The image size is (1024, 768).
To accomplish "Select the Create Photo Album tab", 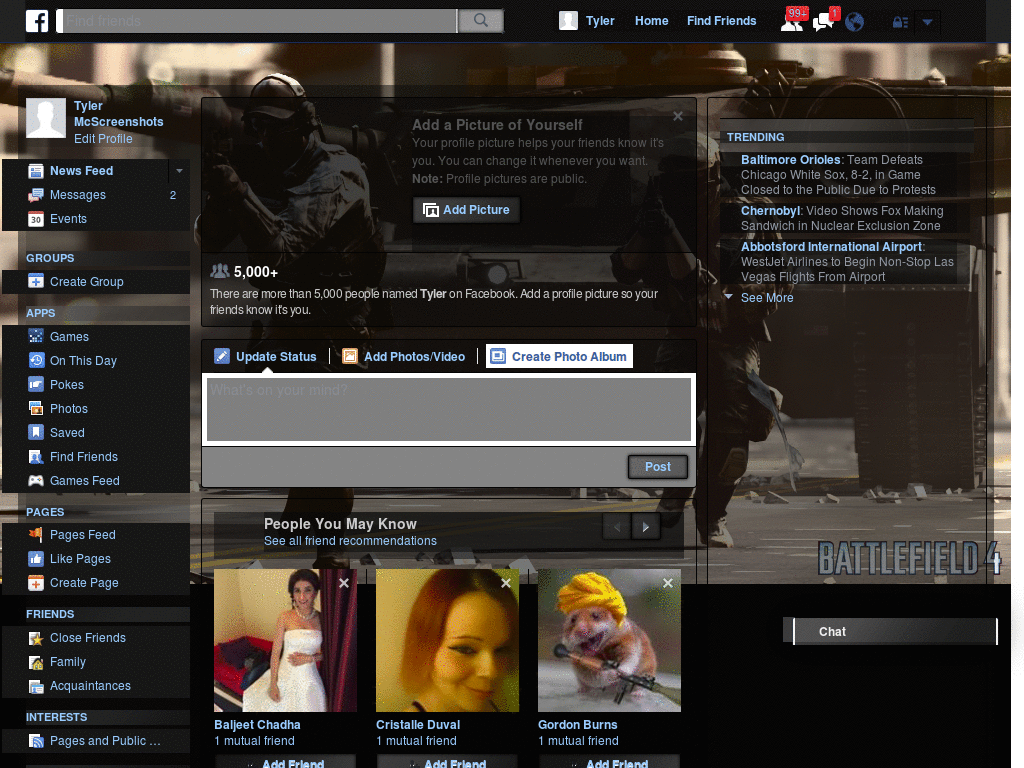I will tap(559, 357).
